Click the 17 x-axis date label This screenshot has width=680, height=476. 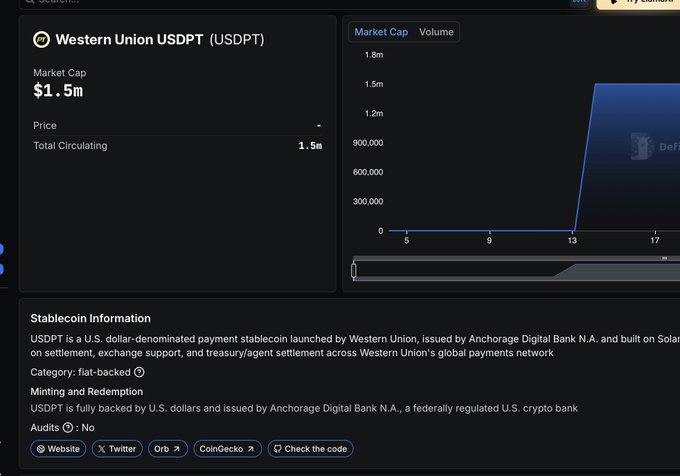tap(655, 241)
